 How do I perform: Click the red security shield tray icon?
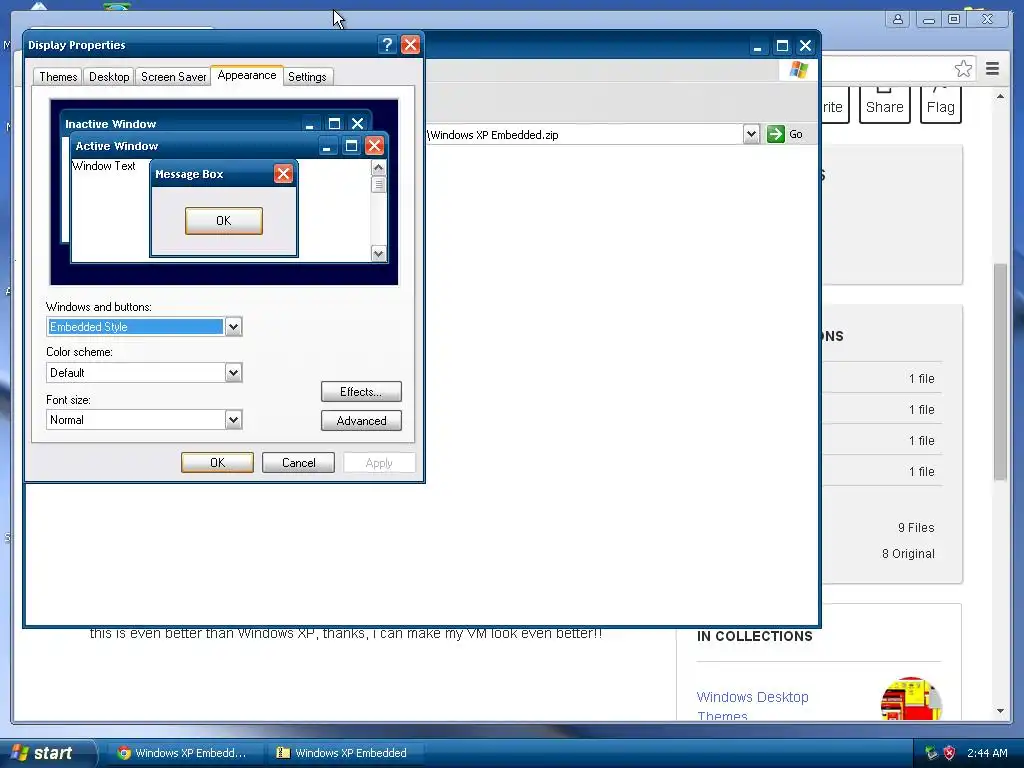[950, 753]
